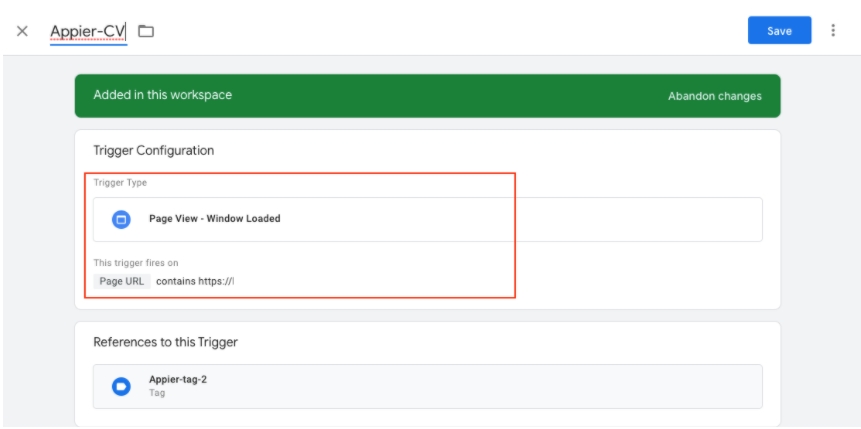
Task: Select the 'Page View - Window Loaded' label
Action: pos(214,219)
